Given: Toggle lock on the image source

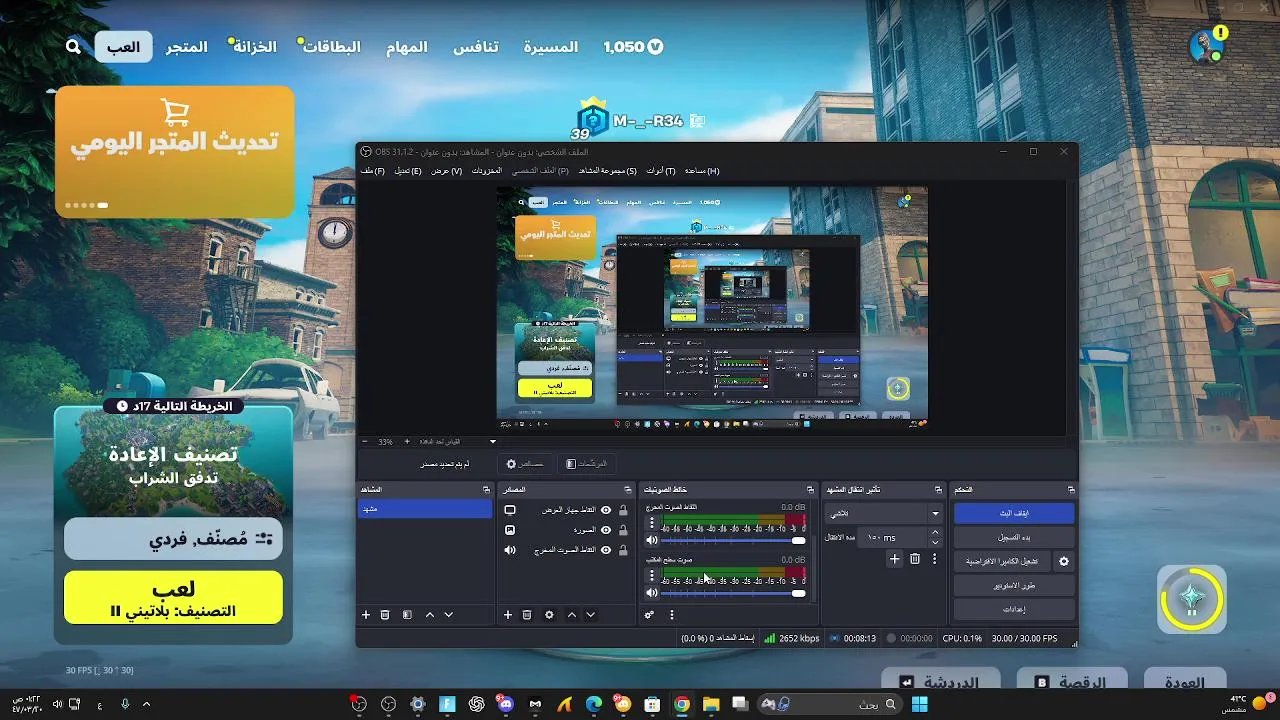Looking at the screenshot, I should (x=624, y=530).
